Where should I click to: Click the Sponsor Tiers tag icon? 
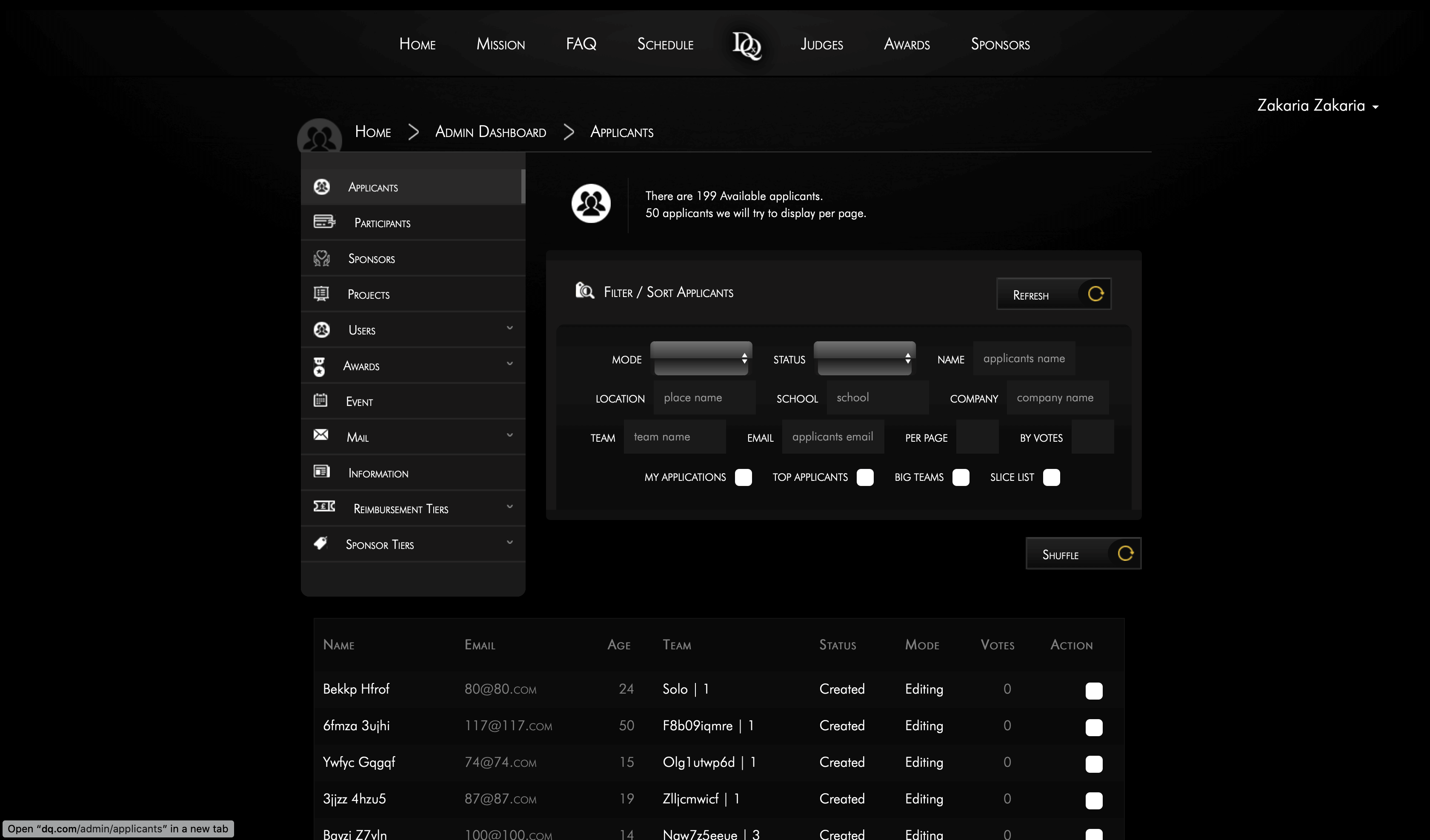[320, 543]
